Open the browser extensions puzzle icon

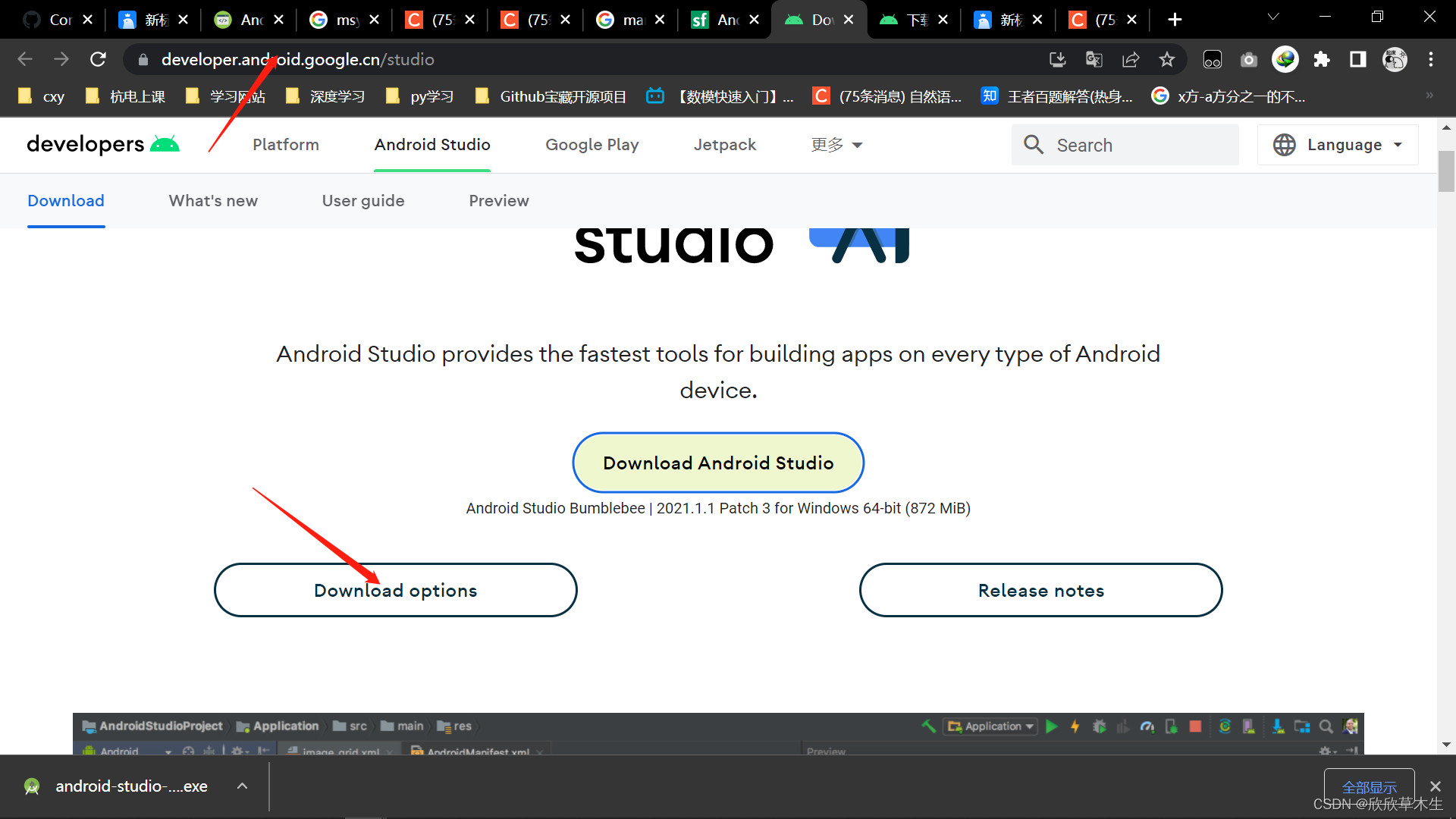point(1322,59)
